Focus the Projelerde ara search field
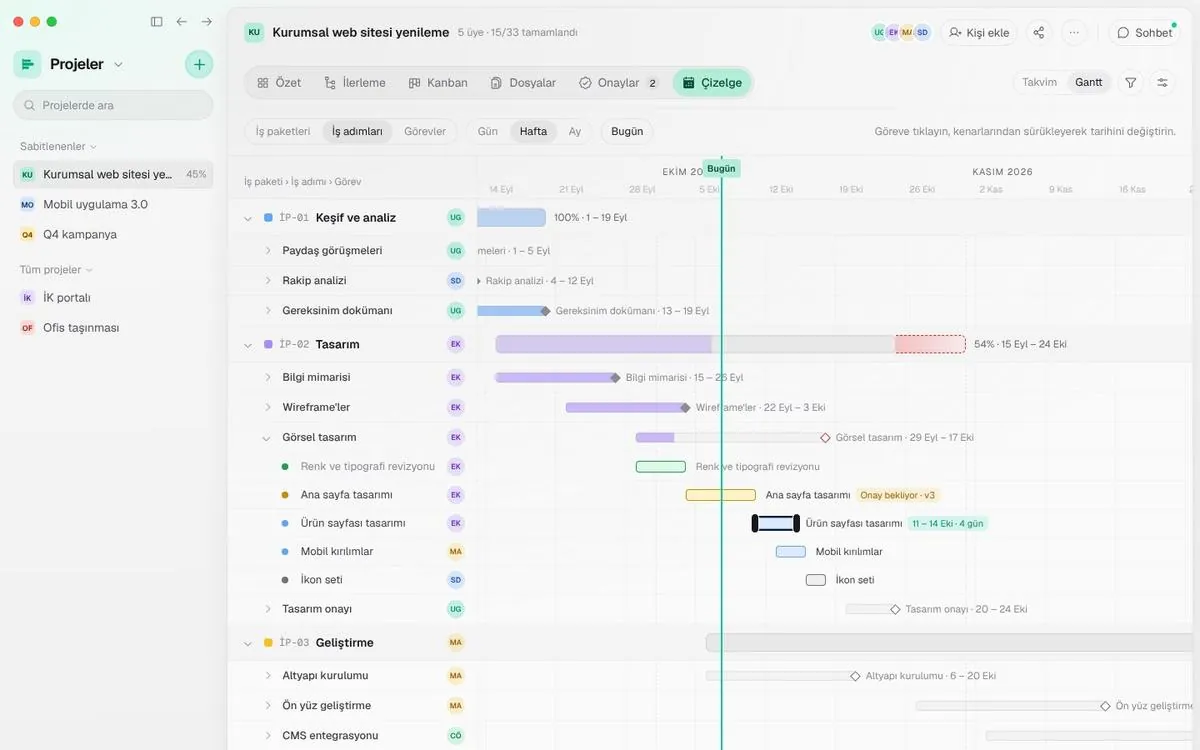The image size is (1200, 750). click(113, 105)
